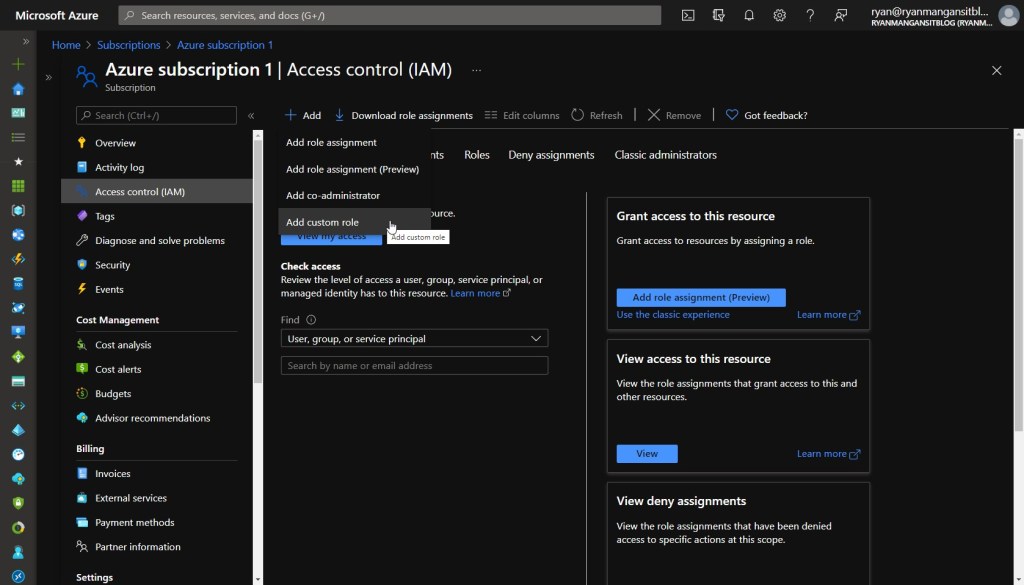Click the info icon beside Find

(x=311, y=320)
